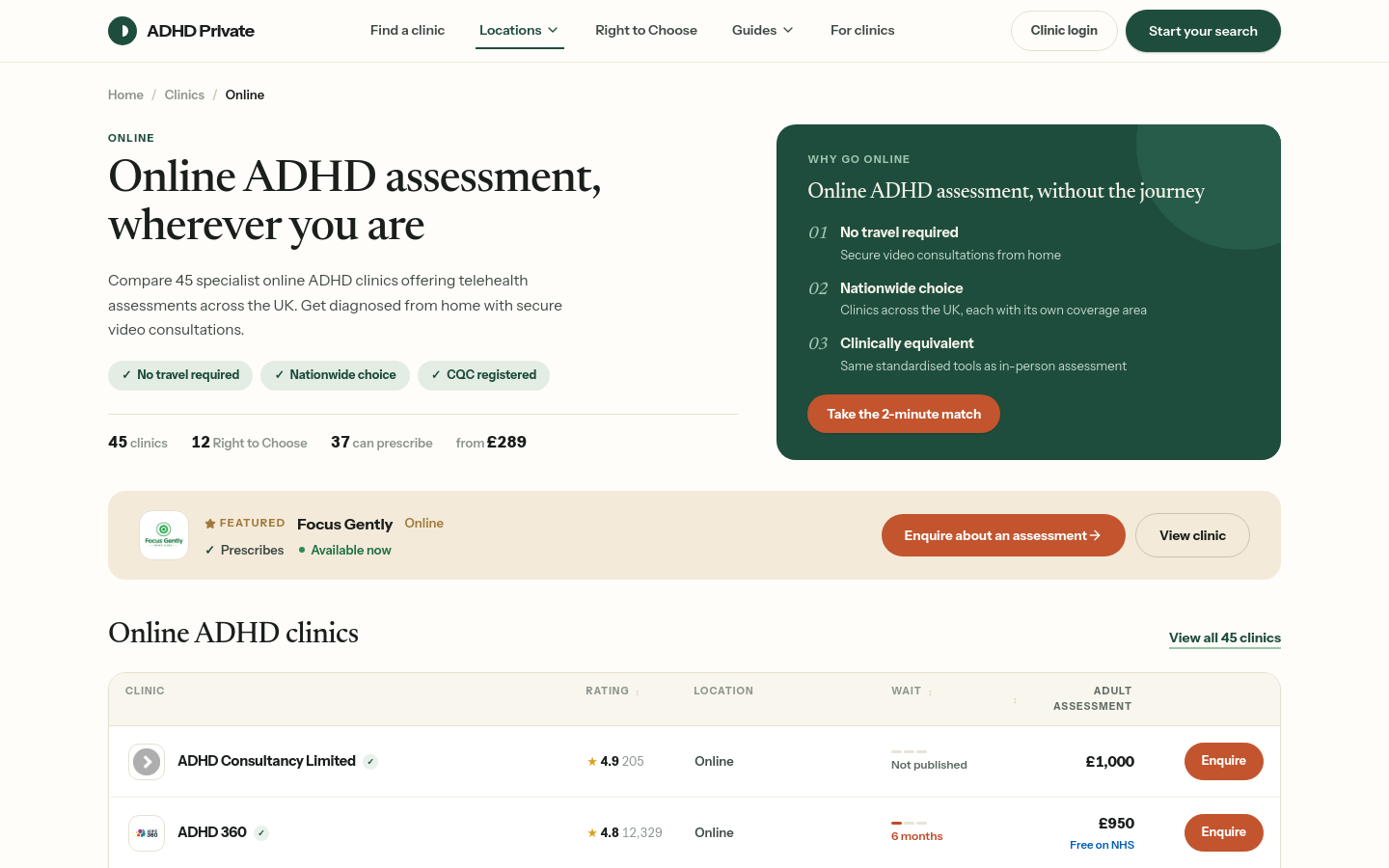Open the Locations nav menu
The width and height of the screenshot is (1389, 868).
click(519, 31)
